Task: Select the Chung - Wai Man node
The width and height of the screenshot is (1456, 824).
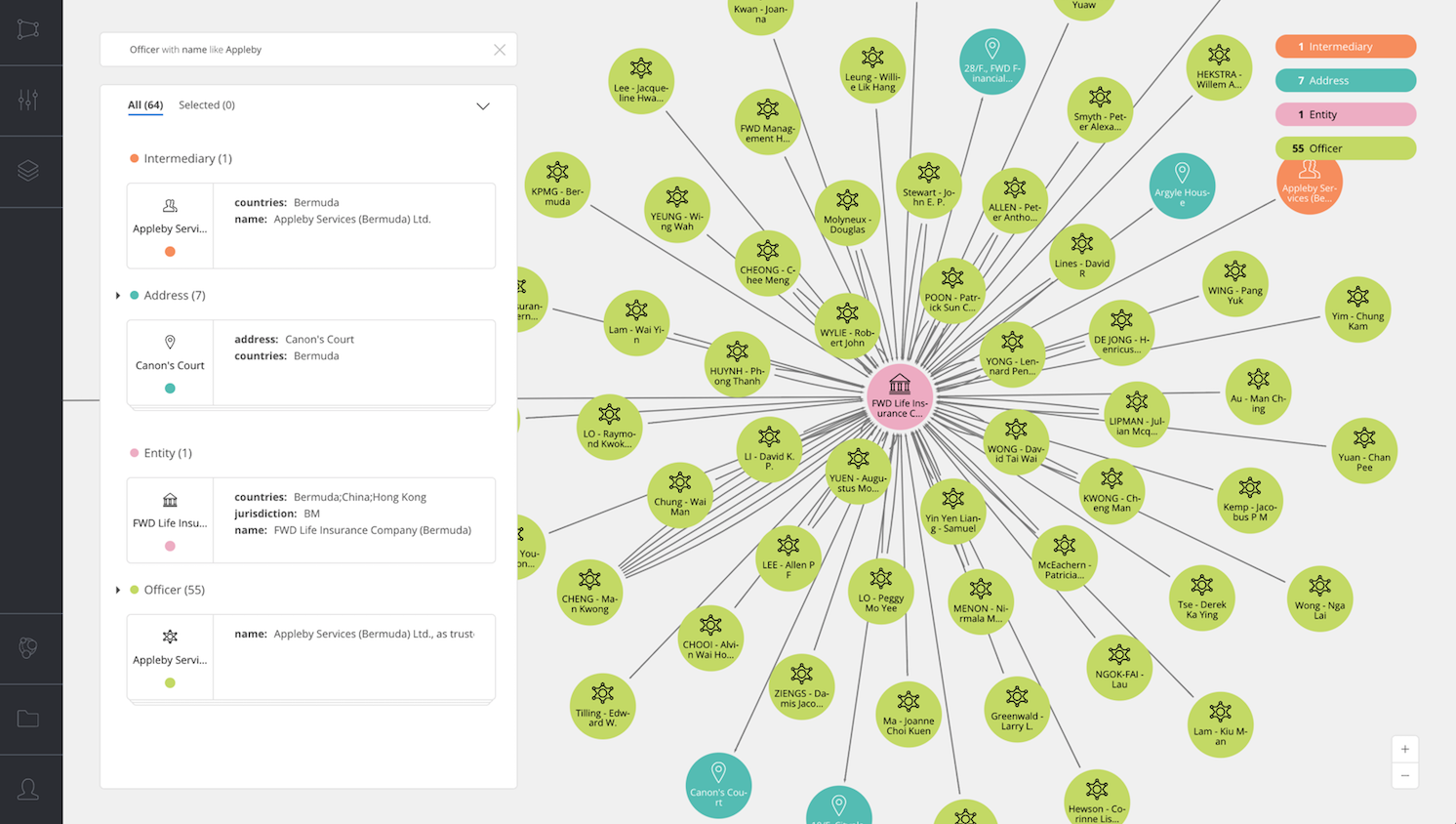Action: tap(680, 495)
